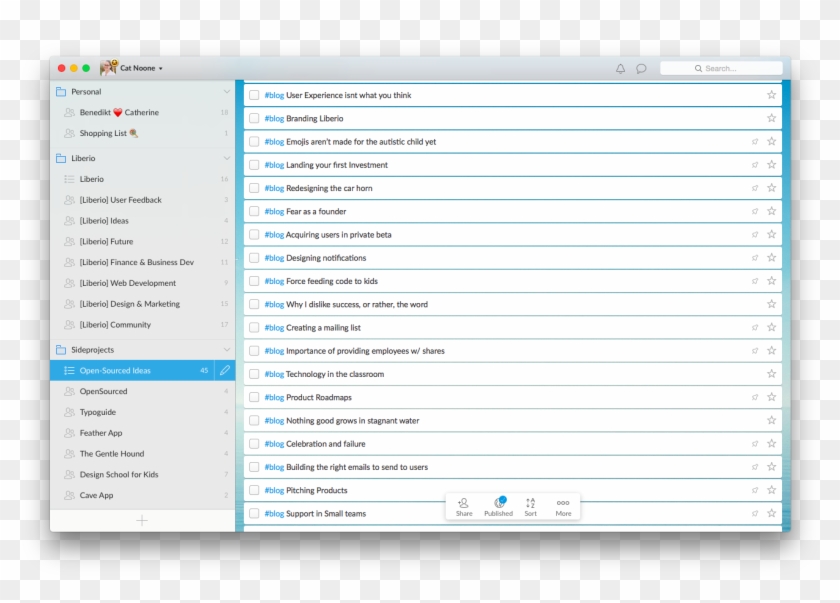This screenshot has height=603, width=840.
Task: Open the 'Pitching Products' task
Action: [317, 490]
